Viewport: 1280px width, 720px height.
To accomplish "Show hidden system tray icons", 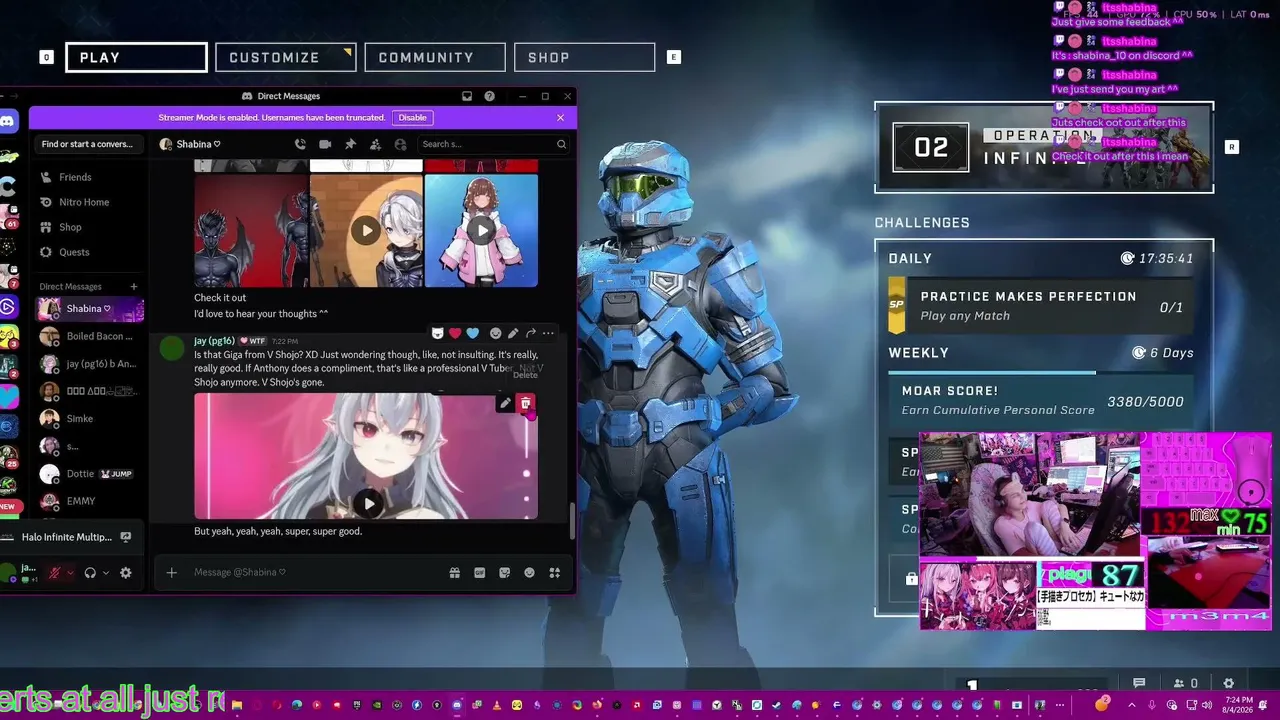I will pyautogui.click(x=1133, y=705).
